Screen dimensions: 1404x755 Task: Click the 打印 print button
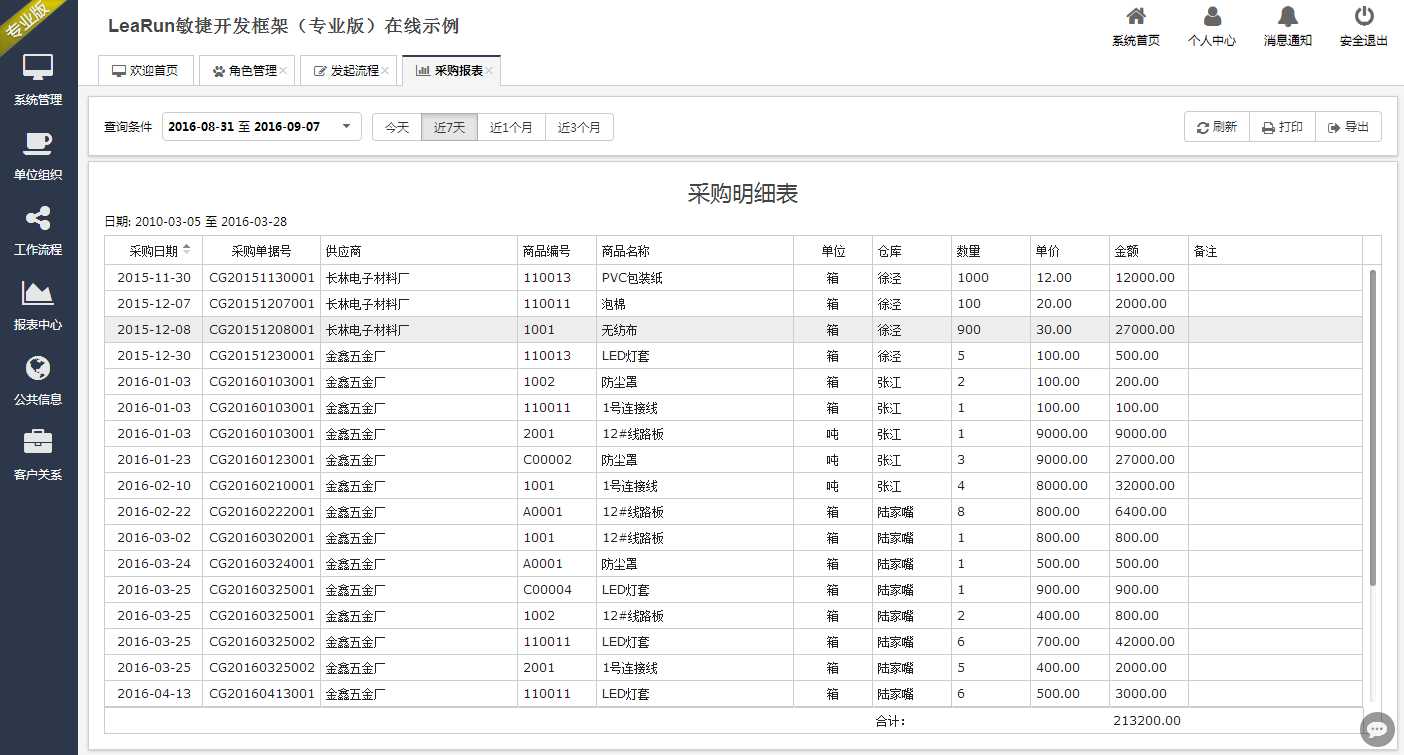pos(1282,127)
